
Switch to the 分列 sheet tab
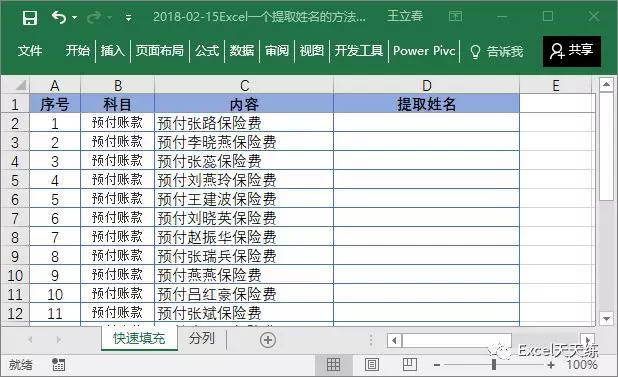pyautogui.click(x=201, y=338)
